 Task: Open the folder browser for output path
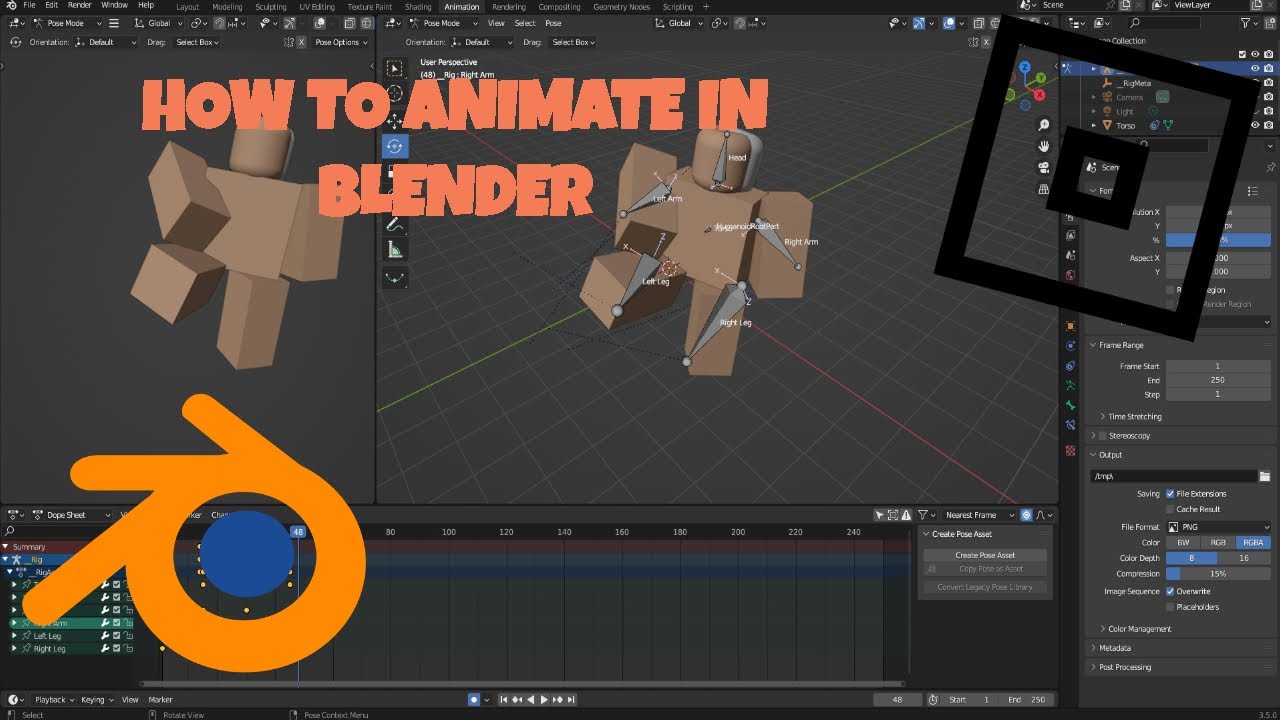[1265, 476]
